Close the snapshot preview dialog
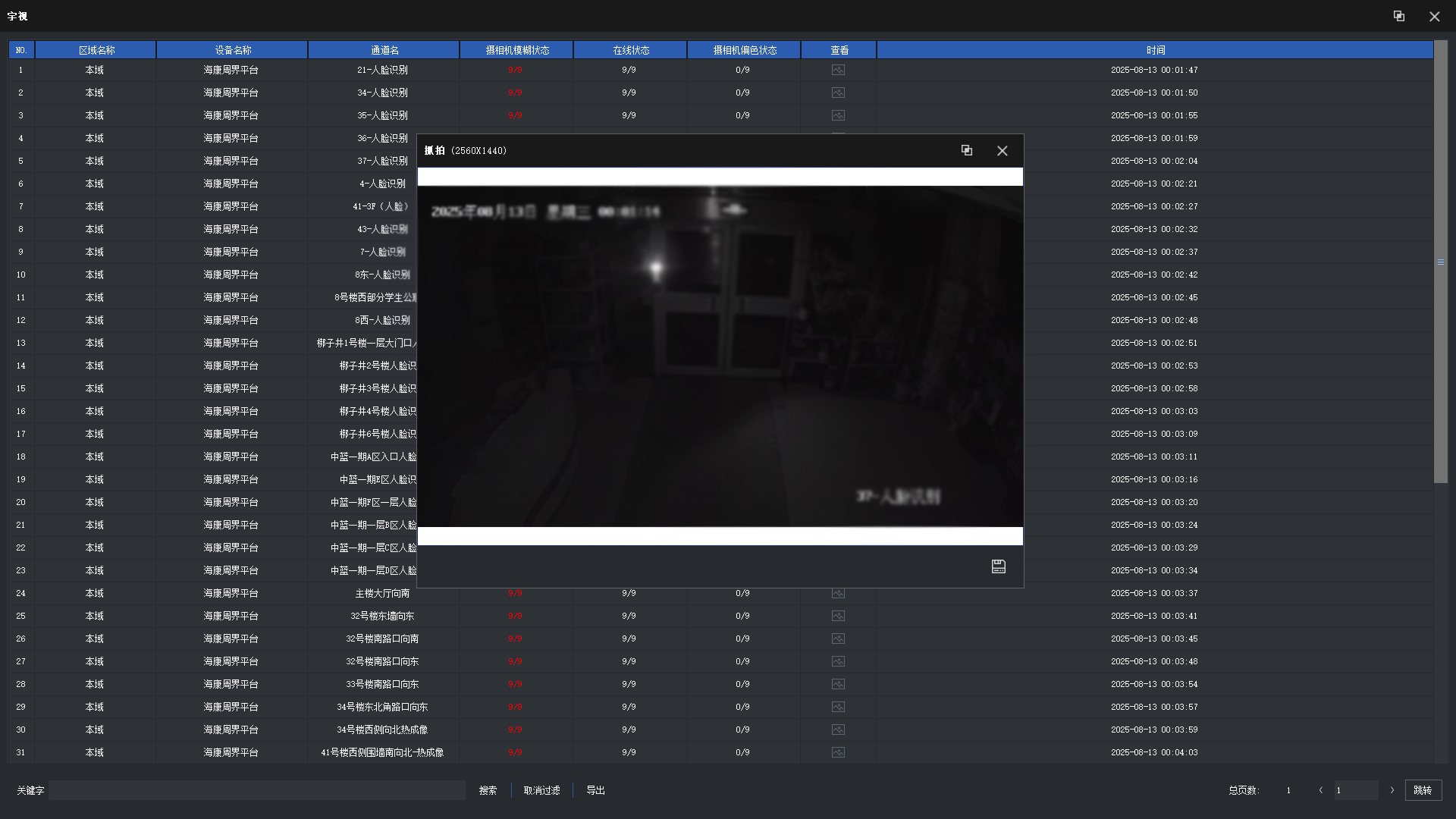This screenshot has height=819, width=1456. [x=1002, y=150]
